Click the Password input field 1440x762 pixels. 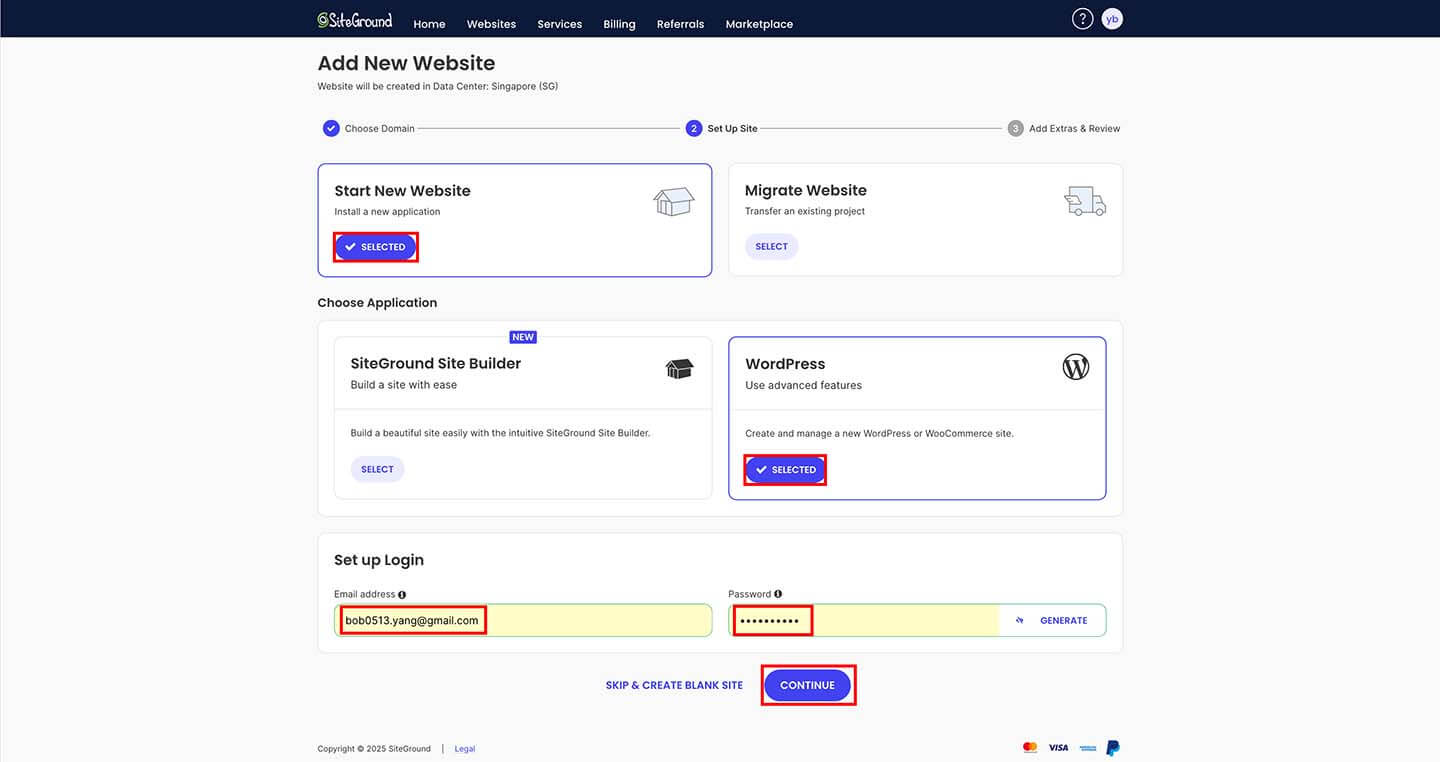(x=863, y=620)
